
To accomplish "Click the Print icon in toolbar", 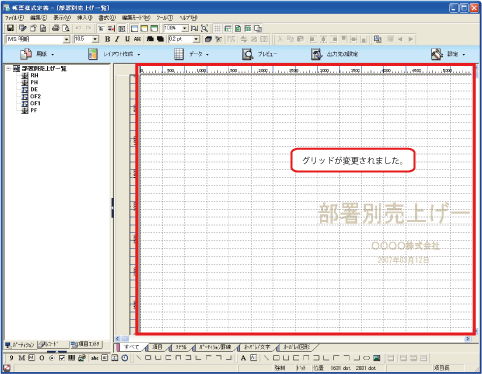I will [56, 28].
